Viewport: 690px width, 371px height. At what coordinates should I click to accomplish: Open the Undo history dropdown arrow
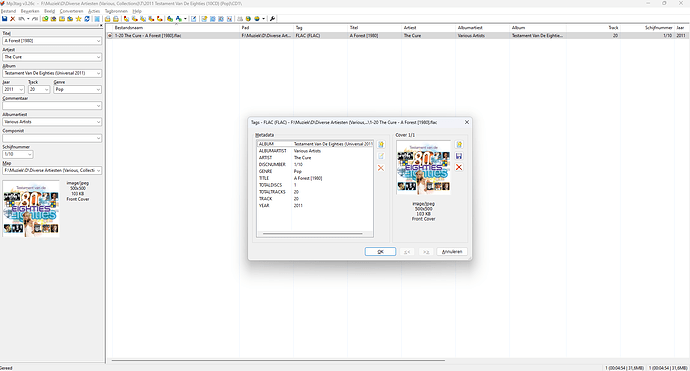click(28, 18)
